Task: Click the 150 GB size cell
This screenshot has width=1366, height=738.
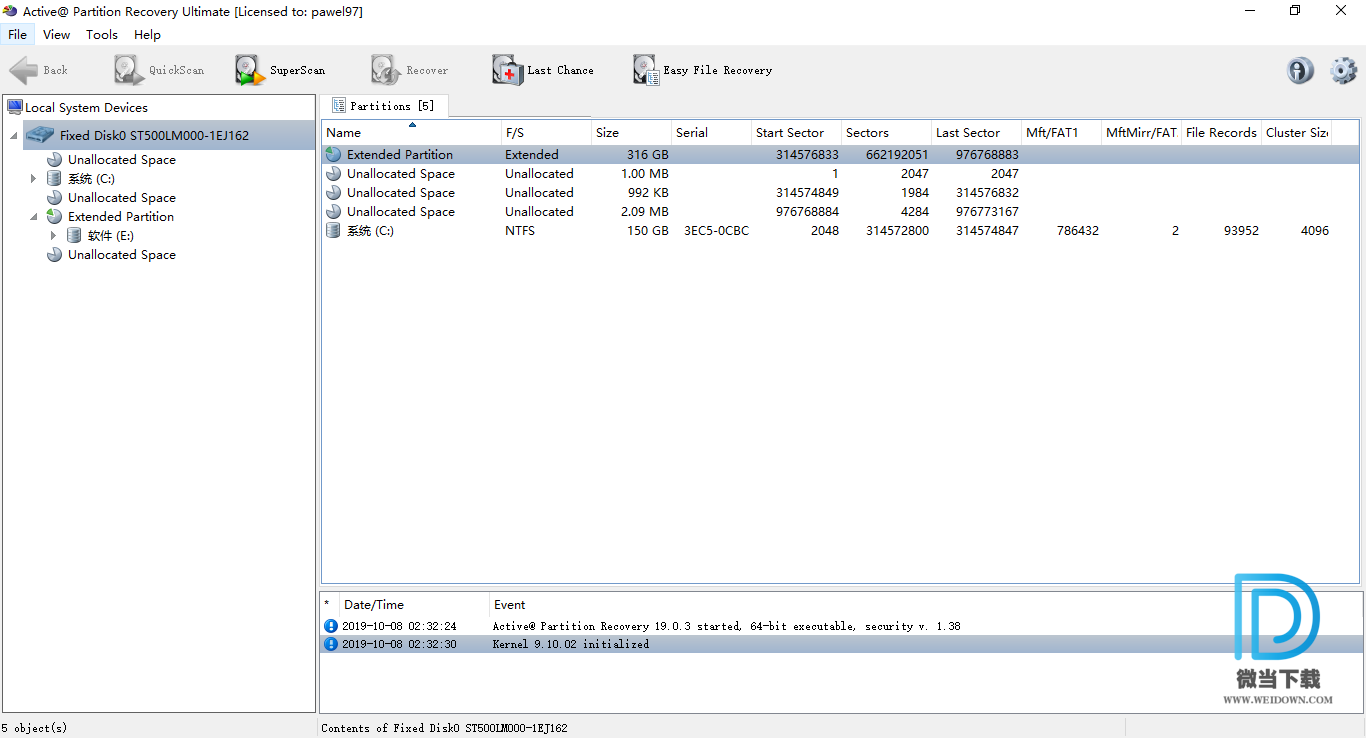Action: 647,231
